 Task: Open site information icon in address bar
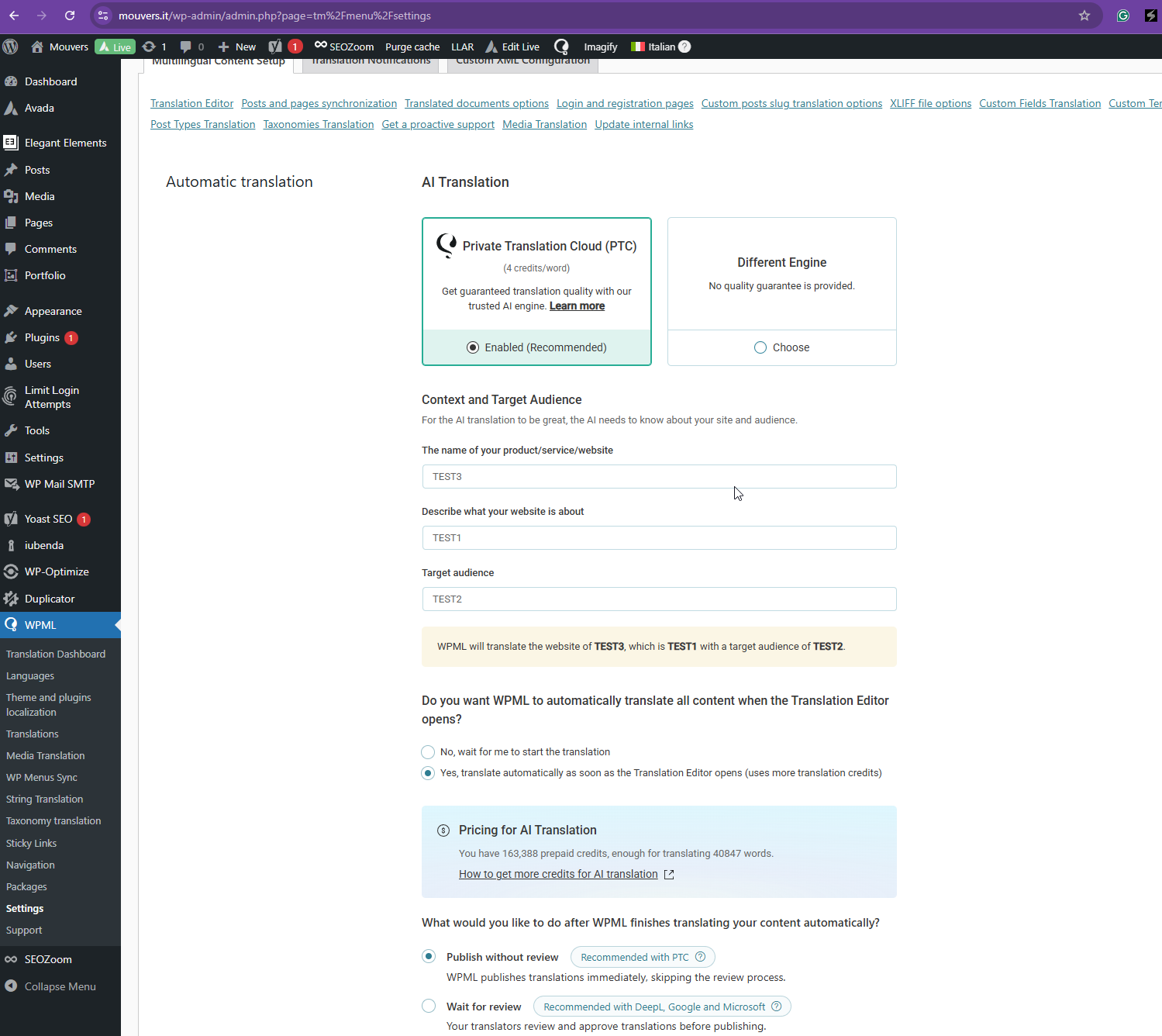tap(103, 16)
